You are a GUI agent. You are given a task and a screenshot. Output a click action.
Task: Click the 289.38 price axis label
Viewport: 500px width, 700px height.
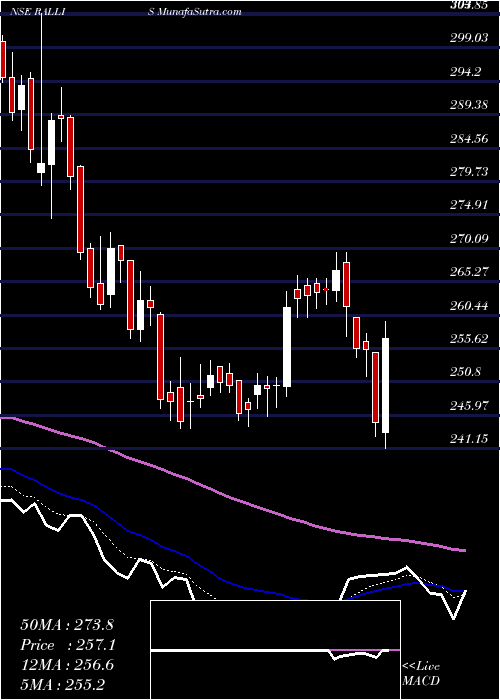469,105
